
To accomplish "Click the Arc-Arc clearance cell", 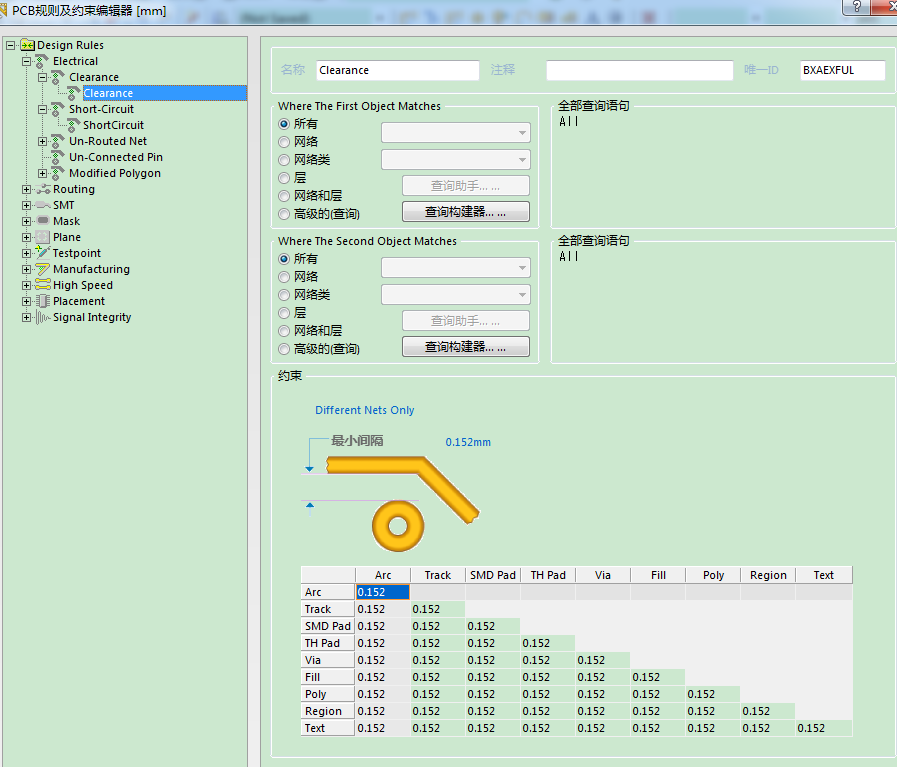I will tap(383, 592).
